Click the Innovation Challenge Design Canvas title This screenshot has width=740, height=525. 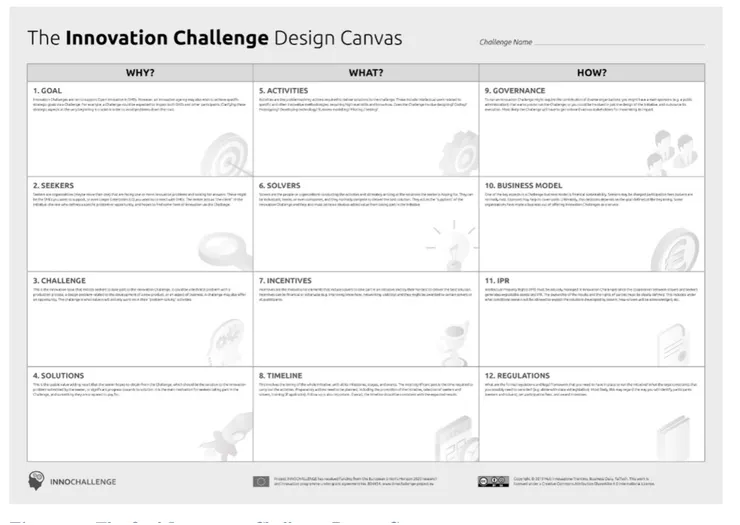214,38
